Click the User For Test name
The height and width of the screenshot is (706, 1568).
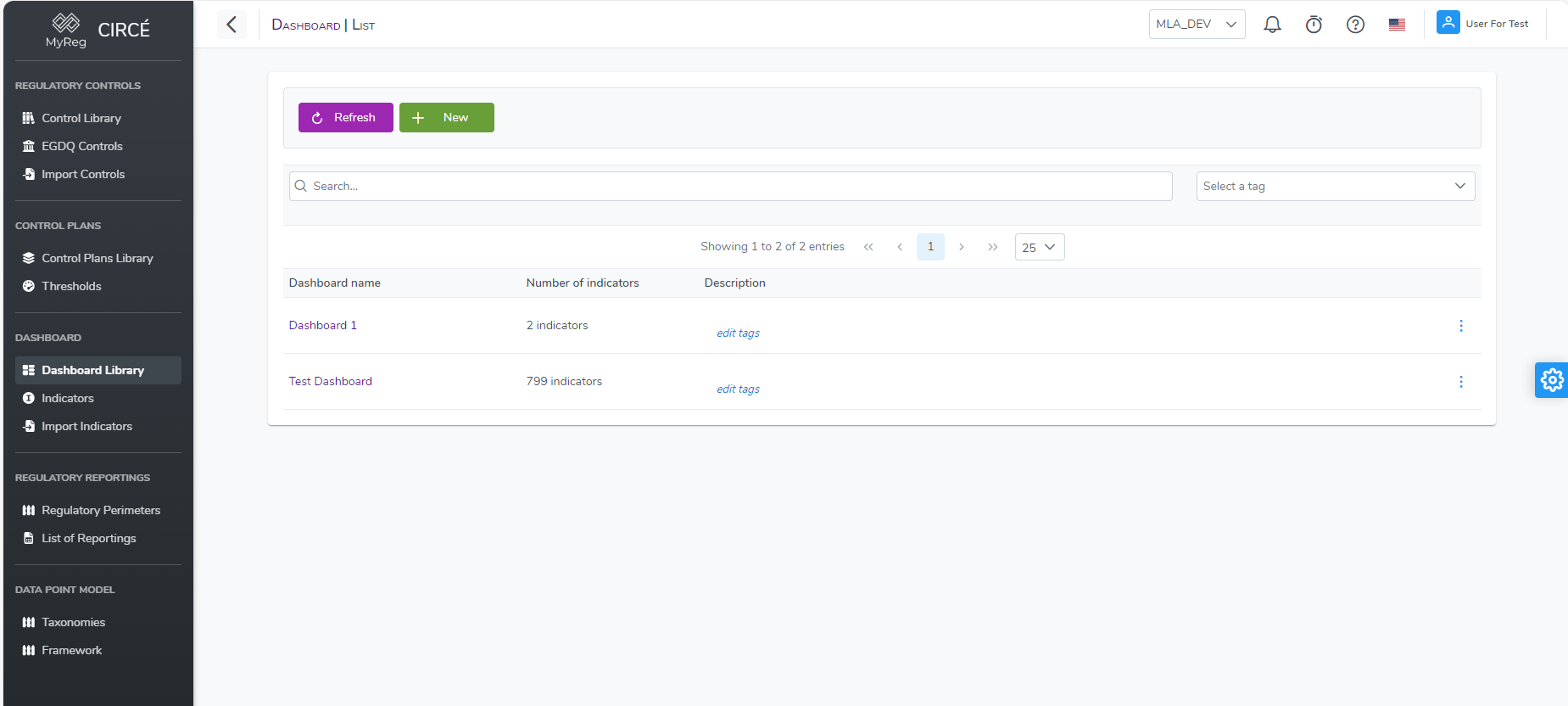click(1497, 24)
